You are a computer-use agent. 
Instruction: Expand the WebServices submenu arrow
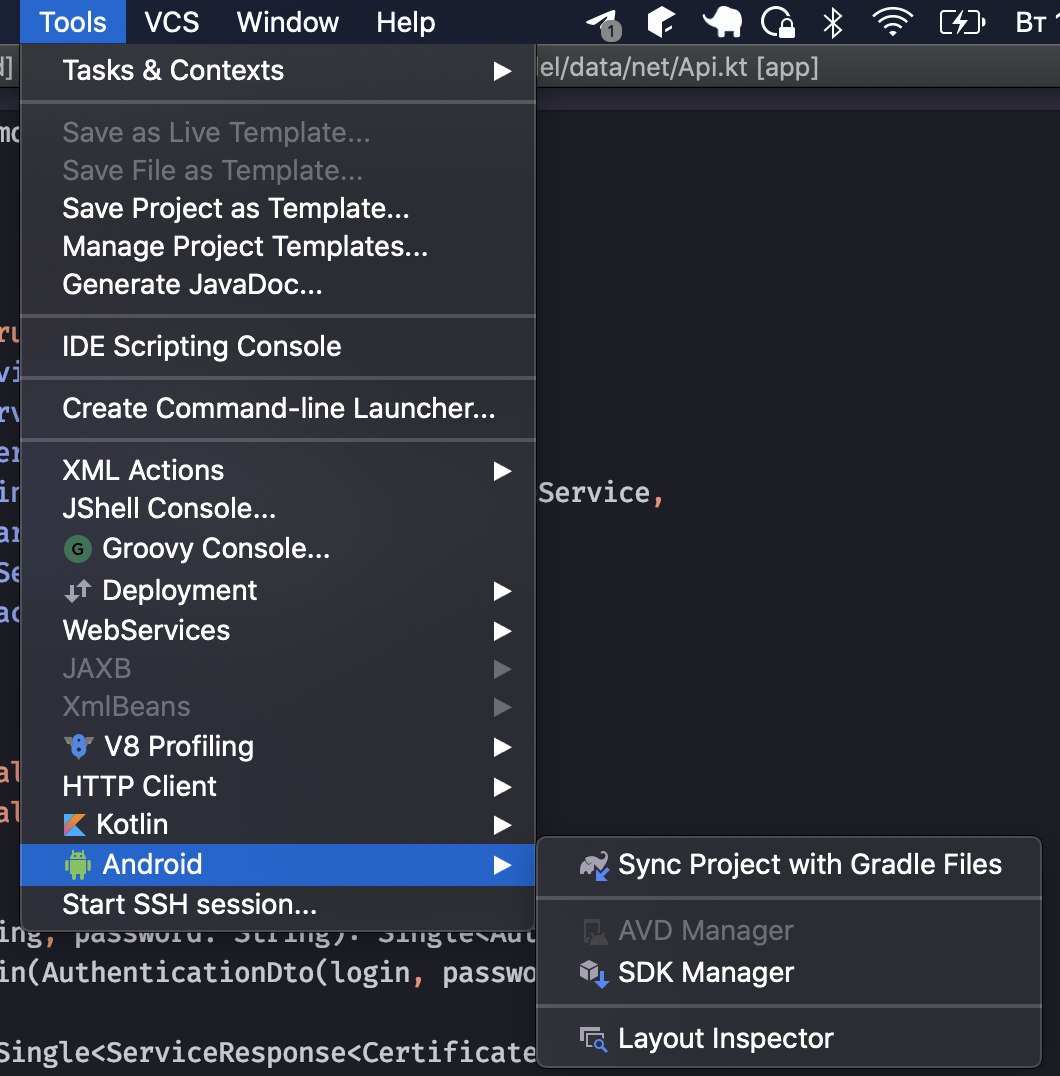pos(502,631)
